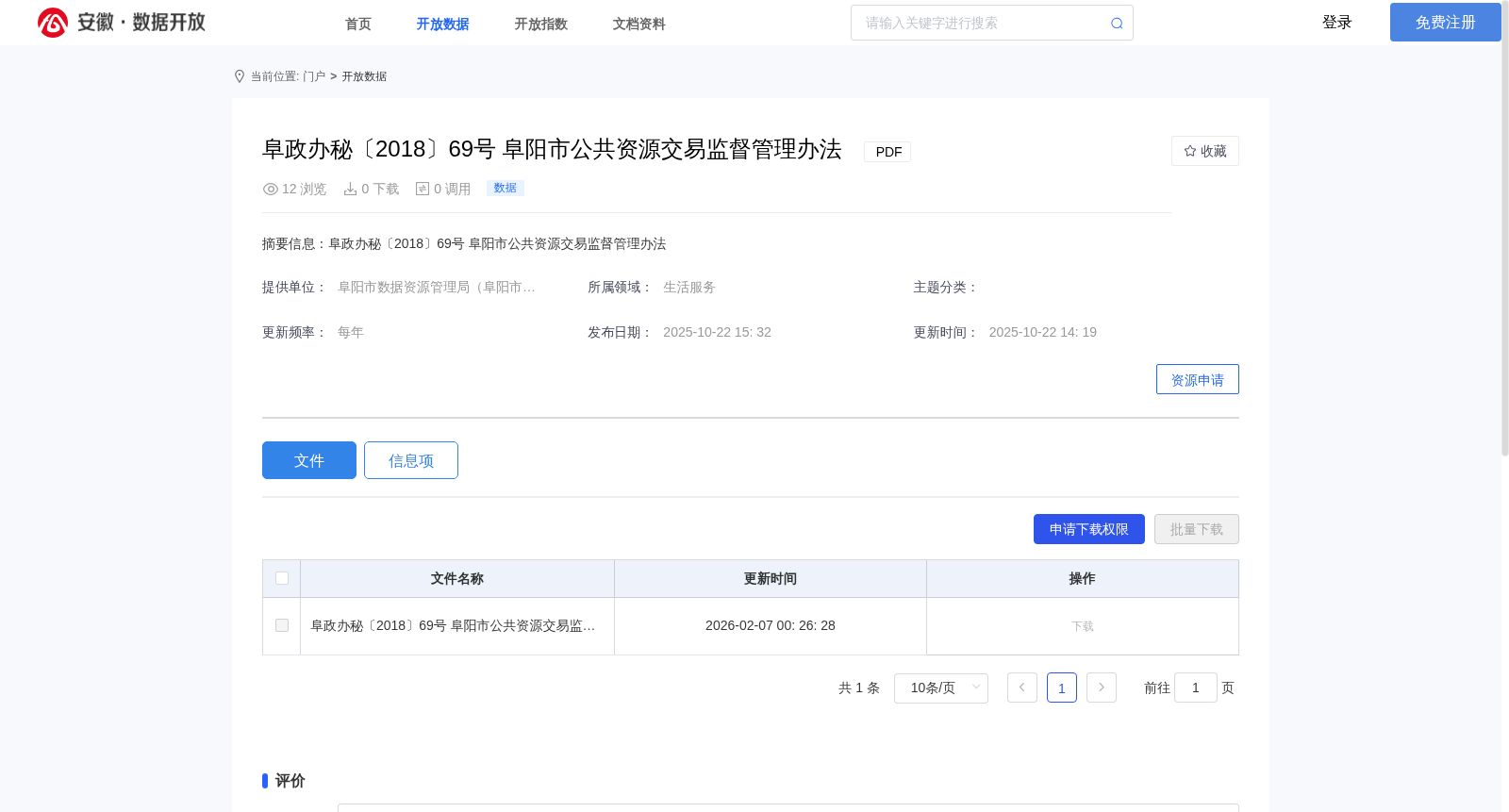1509x812 pixels.
Task: Click the 开放数据 breadcrumb item
Action: (x=364, y=76)
